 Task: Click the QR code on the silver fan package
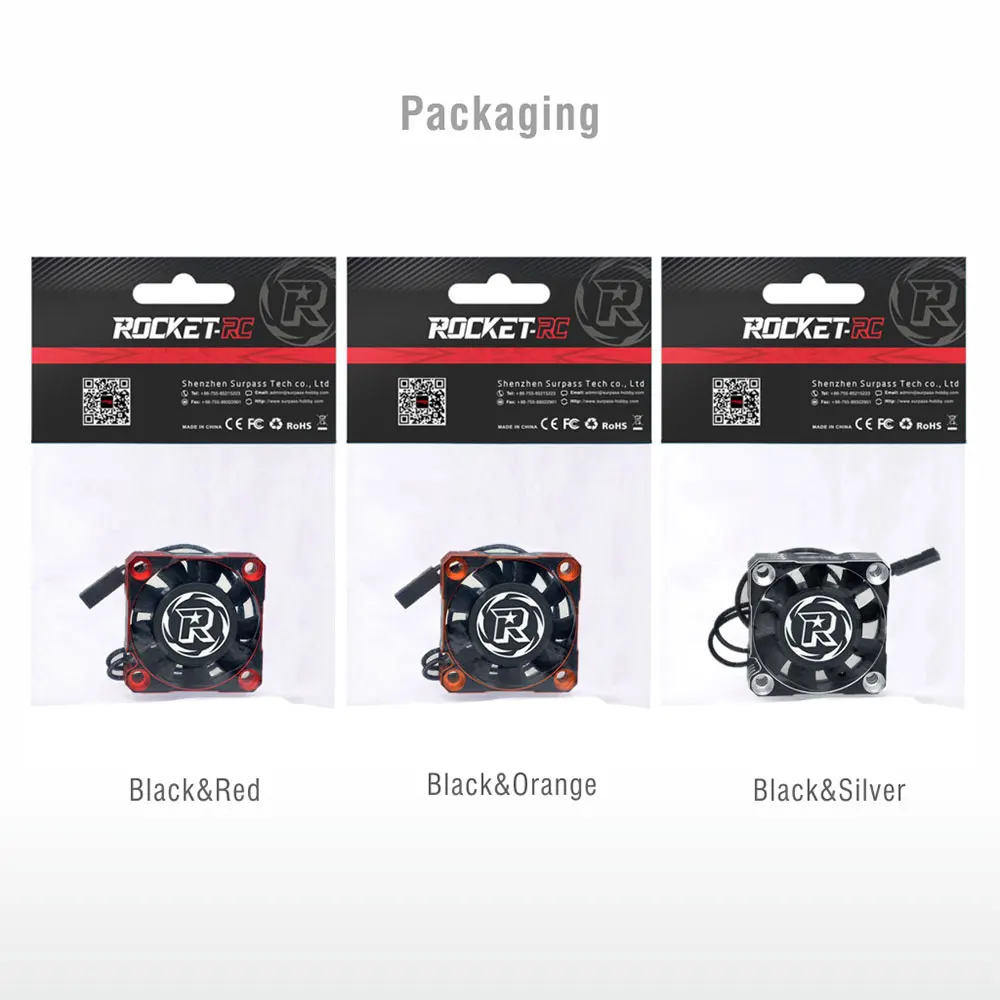[x=736, y=401]
